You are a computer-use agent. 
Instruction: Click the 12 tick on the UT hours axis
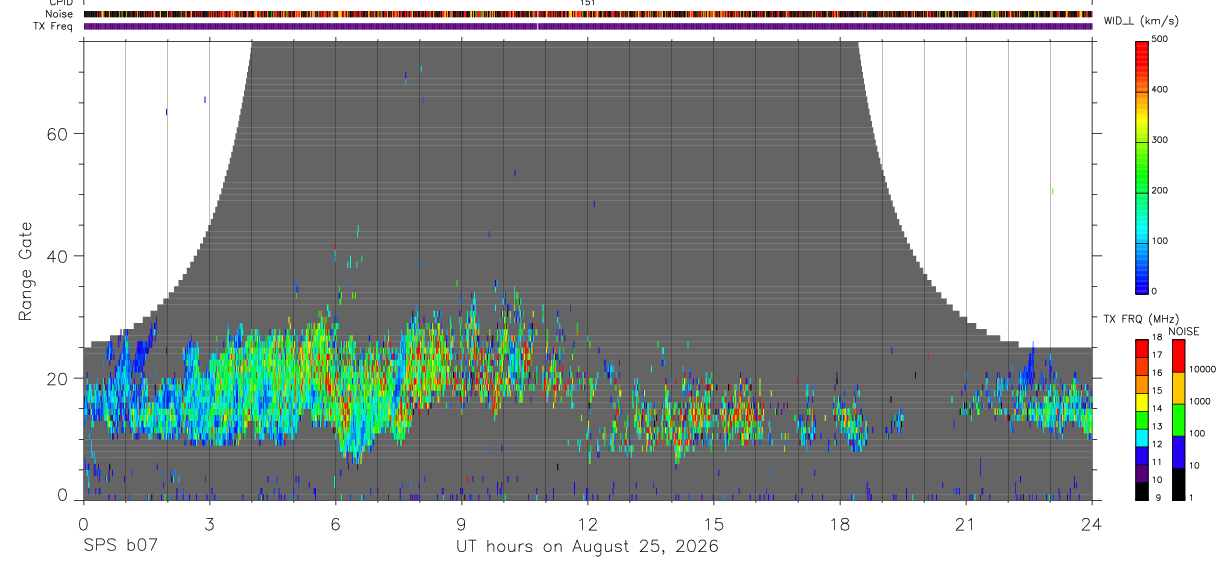[588, 525]
